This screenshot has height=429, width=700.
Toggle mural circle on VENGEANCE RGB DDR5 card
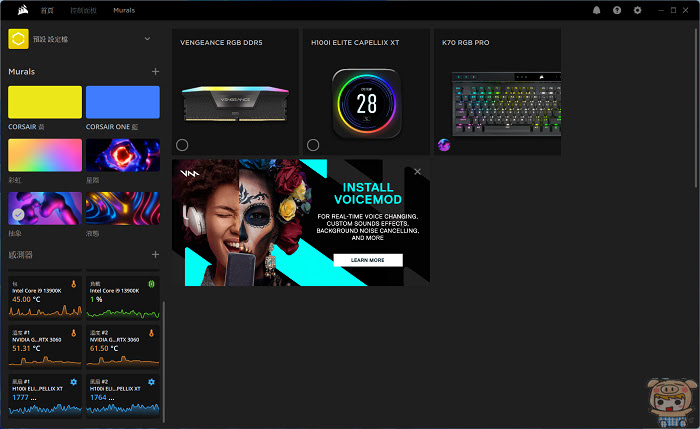[x=182, y=145]
